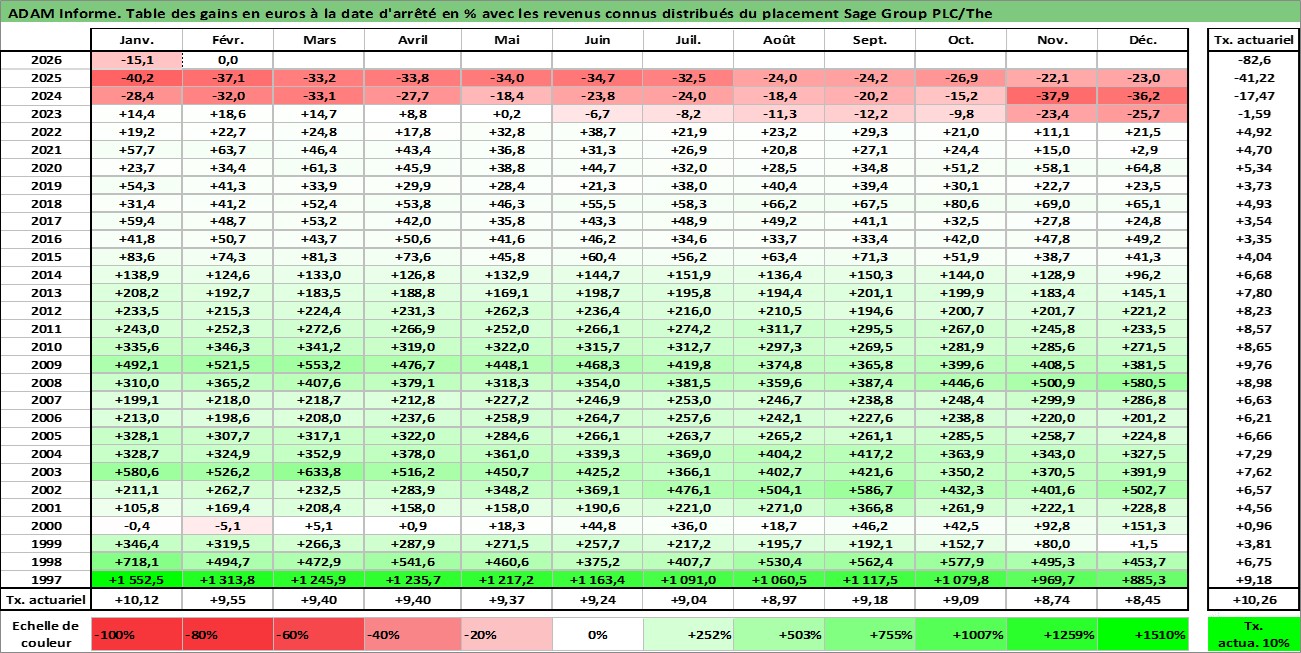This screenshot has height=653, width=1301.
Task: Click the +151,9 cell for Juil. 2014
Action: [x=687, y=275]
